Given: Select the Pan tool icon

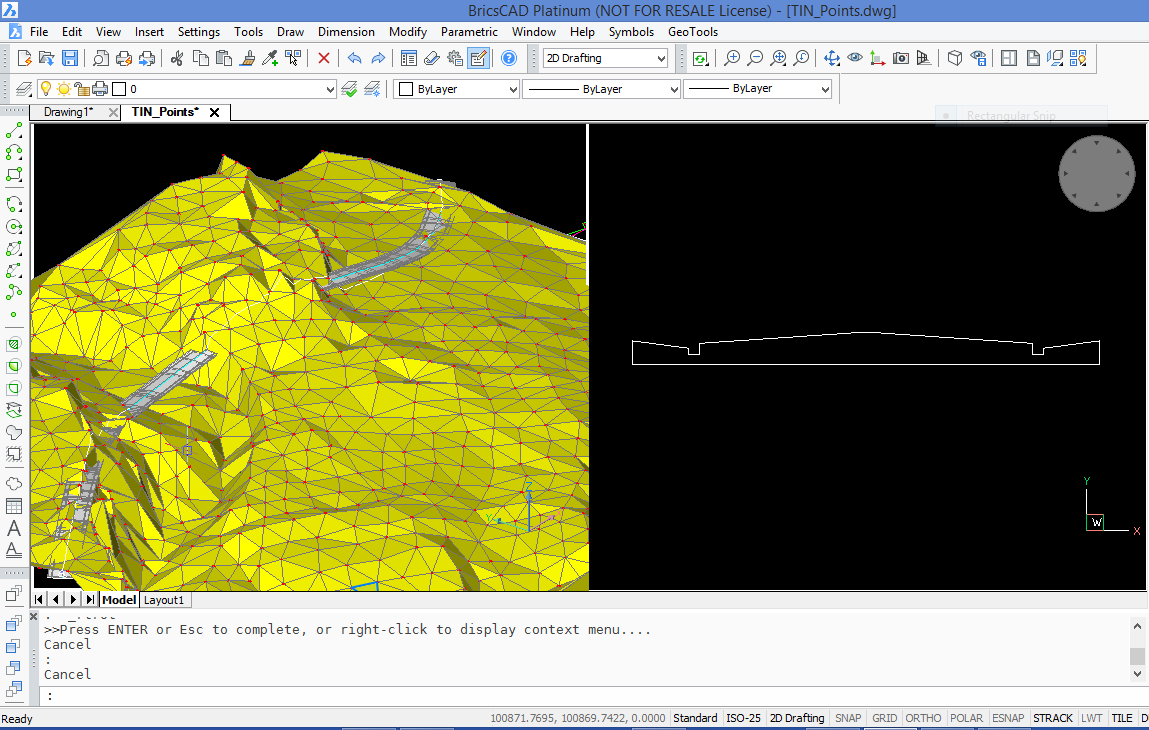Looking at the screenshot, I should 831,58.
